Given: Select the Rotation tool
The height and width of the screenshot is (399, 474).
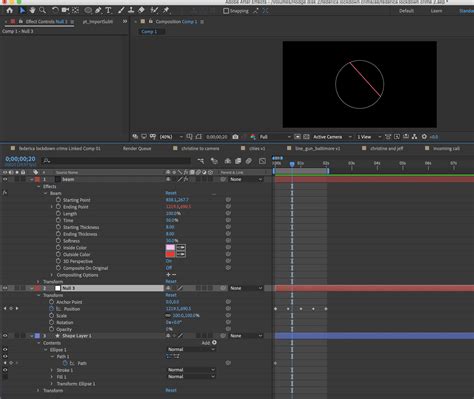Looking at the screenshot, I should [x=55, y=11].
